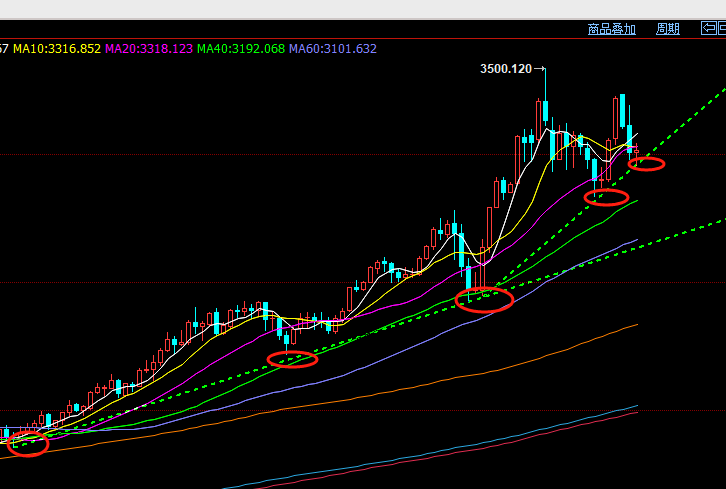Image resolution: width=726 pixels, height=489 pixels.
Task: Select the largest red ellipse in the chart middle
Action: 485,298
